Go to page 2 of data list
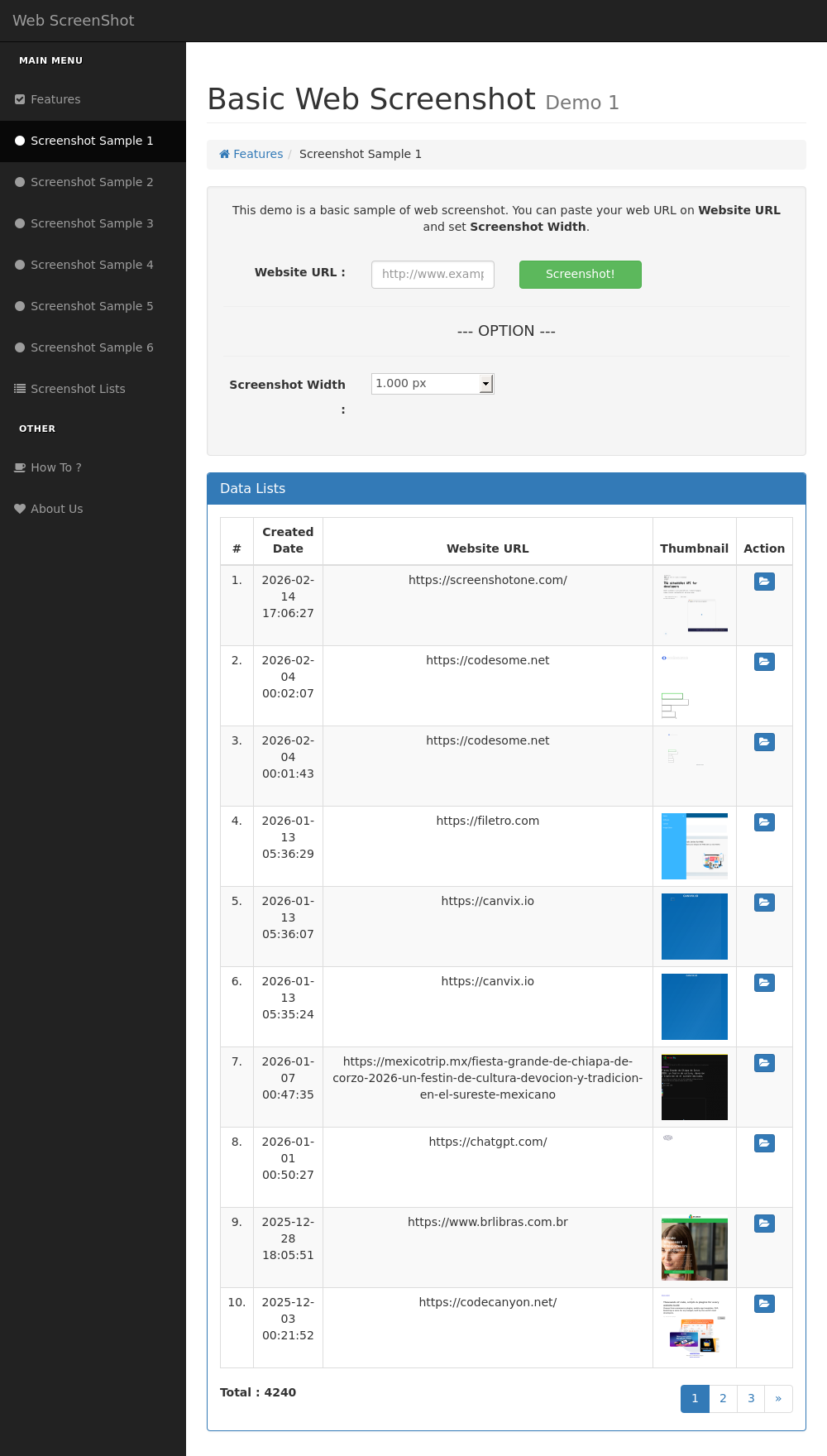Screen dimensions: 827x1456 click(x=723, y=1399)
